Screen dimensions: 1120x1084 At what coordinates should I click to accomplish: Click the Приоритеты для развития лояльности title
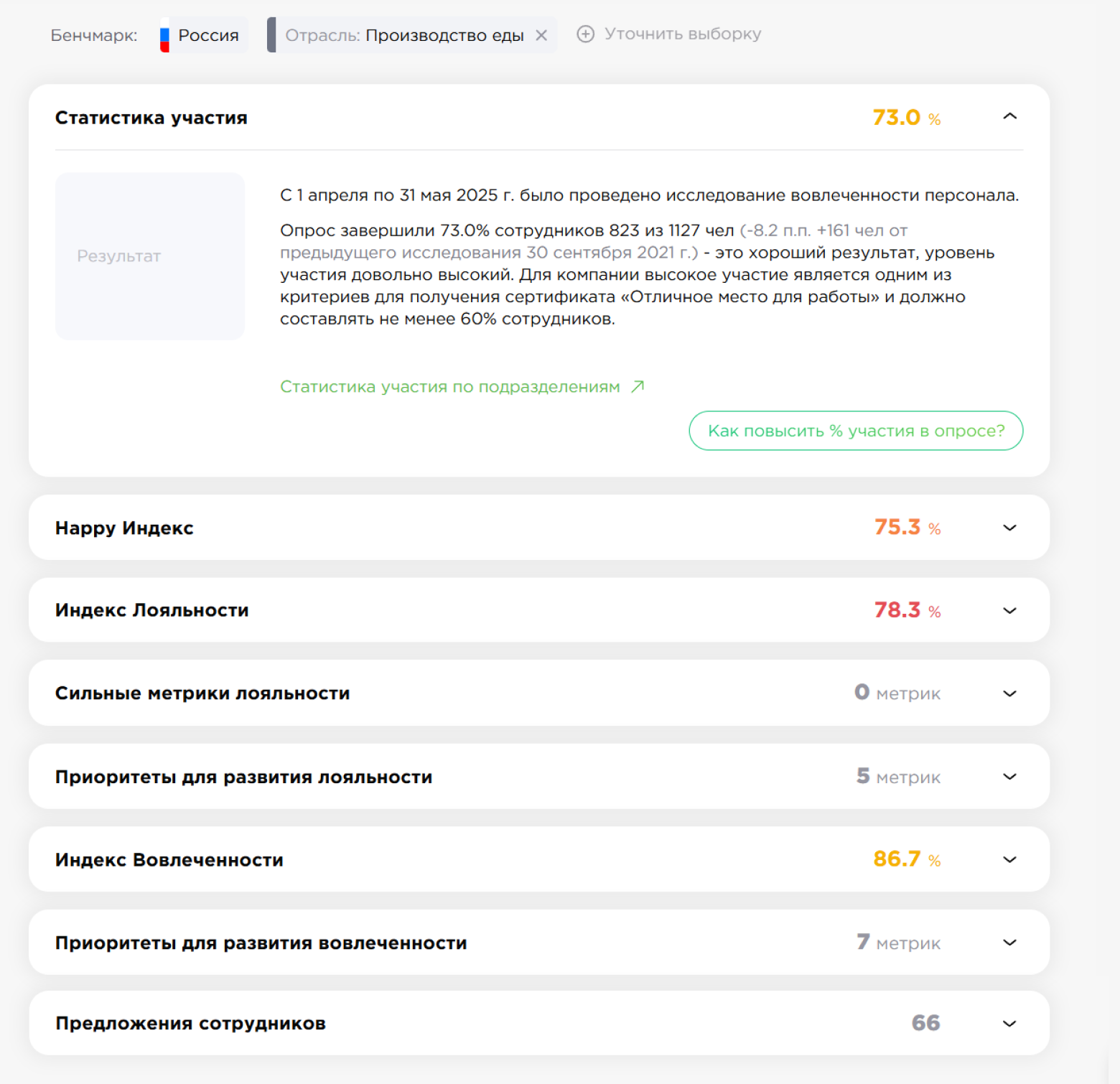coord(244,777)
